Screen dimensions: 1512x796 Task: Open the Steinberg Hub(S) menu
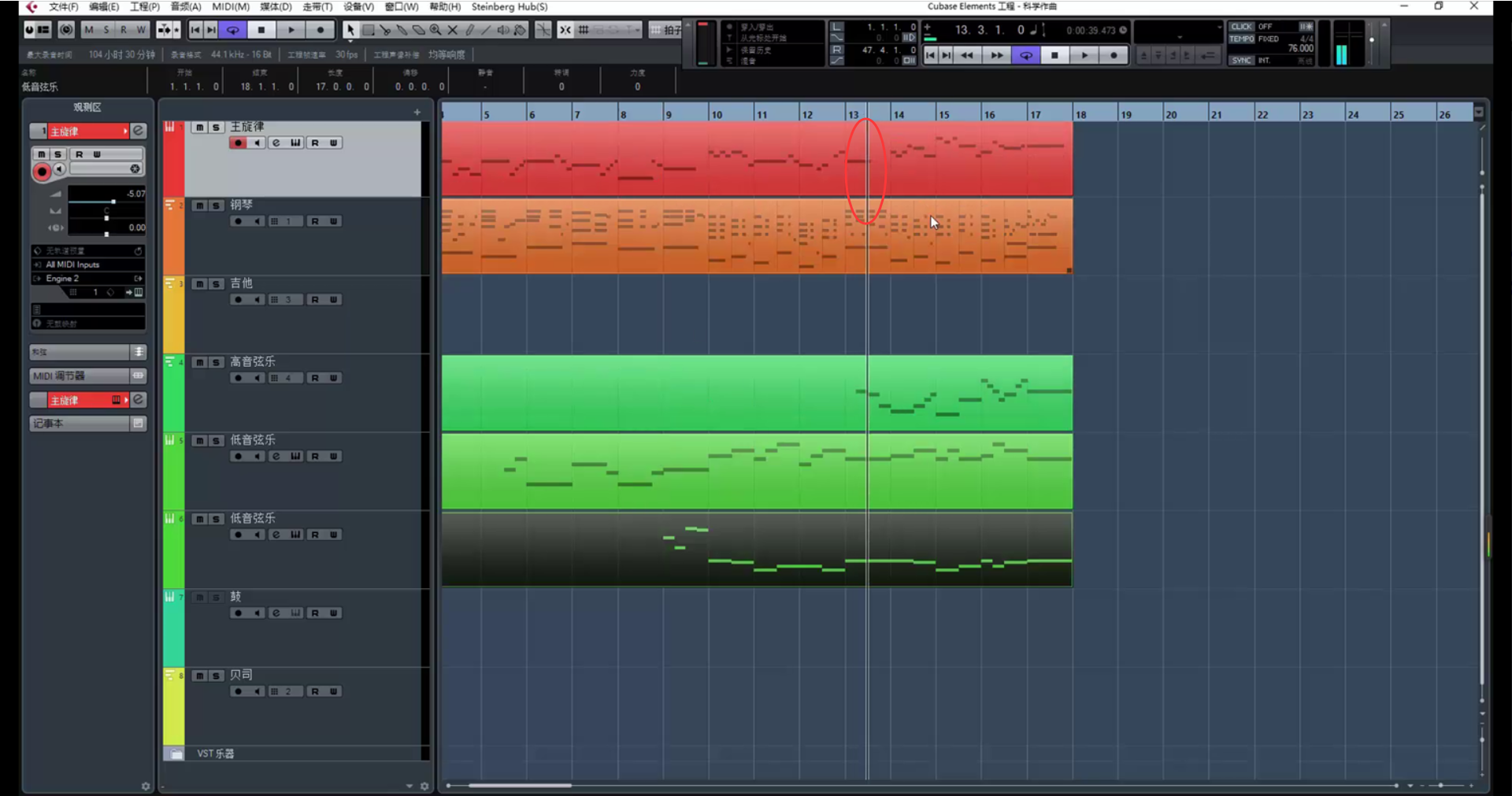click(x=510, y=7)
